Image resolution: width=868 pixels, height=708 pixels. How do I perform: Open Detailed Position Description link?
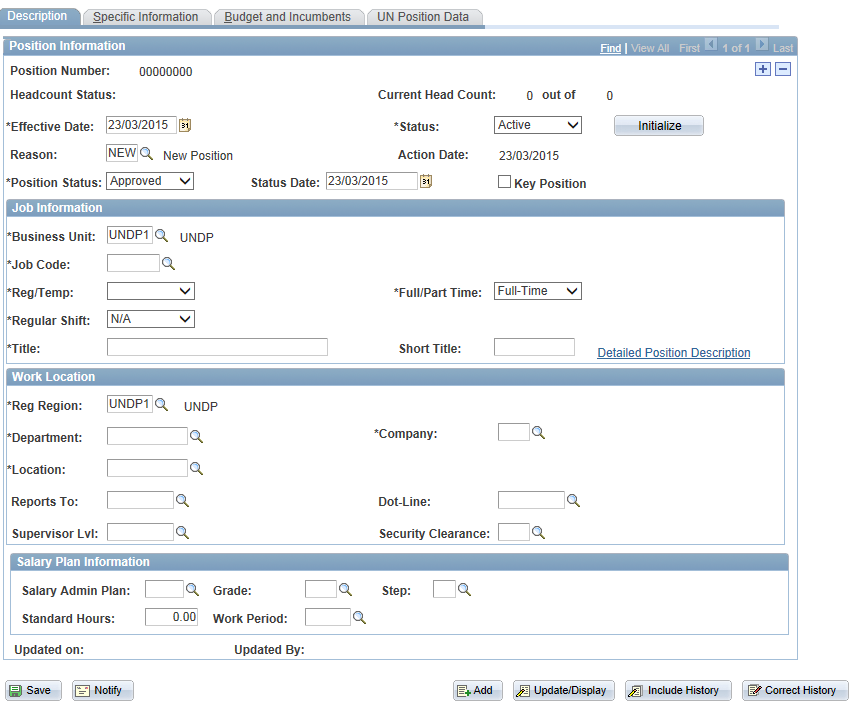[x=674, y=353]
